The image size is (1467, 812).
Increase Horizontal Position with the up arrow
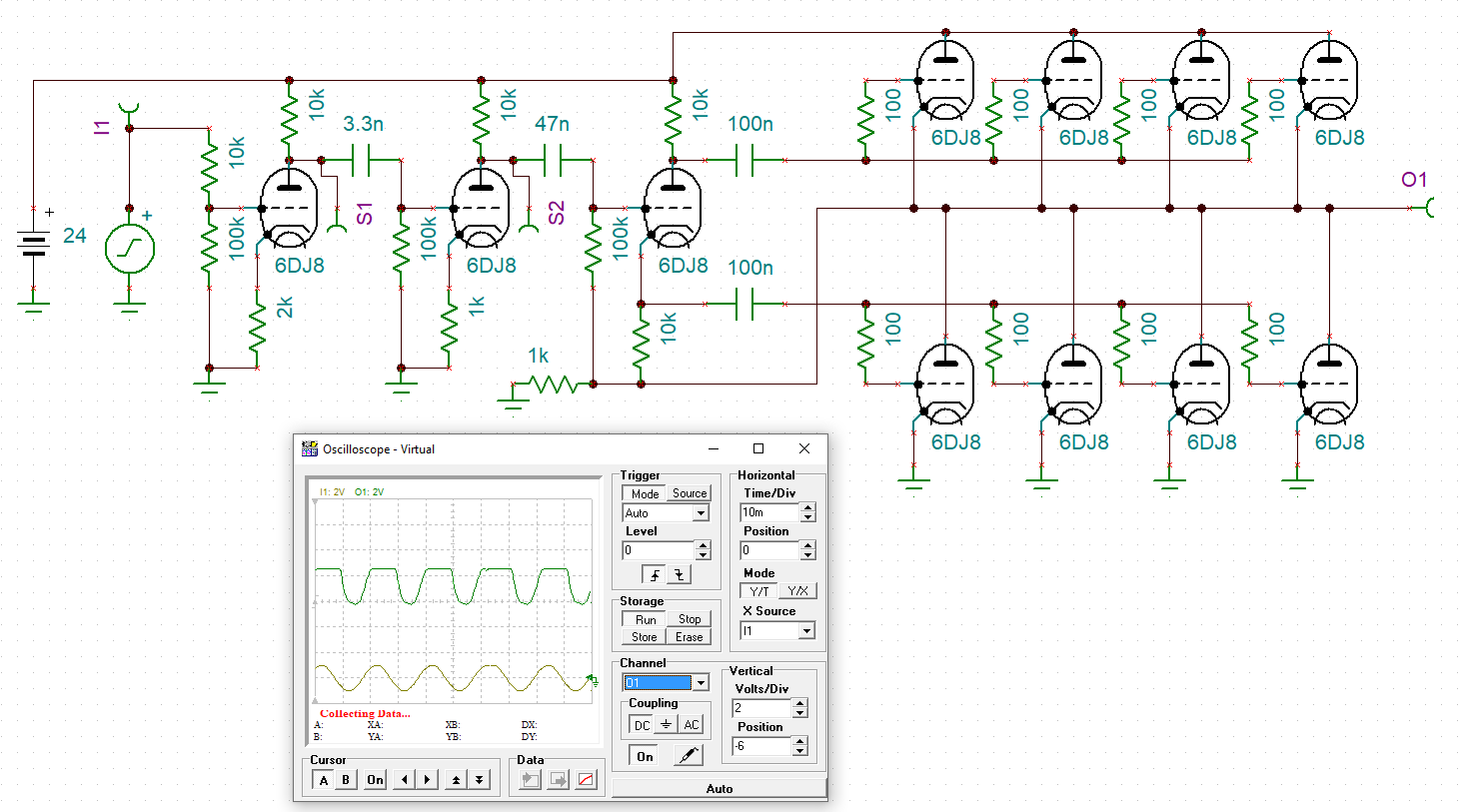807,545
